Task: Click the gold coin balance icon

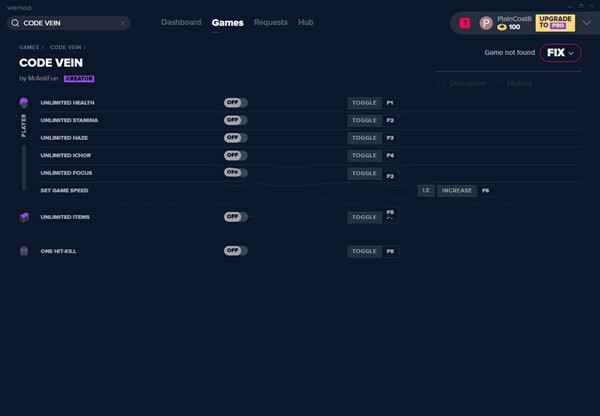Action: pyautogui.click(x=502, y=27)
